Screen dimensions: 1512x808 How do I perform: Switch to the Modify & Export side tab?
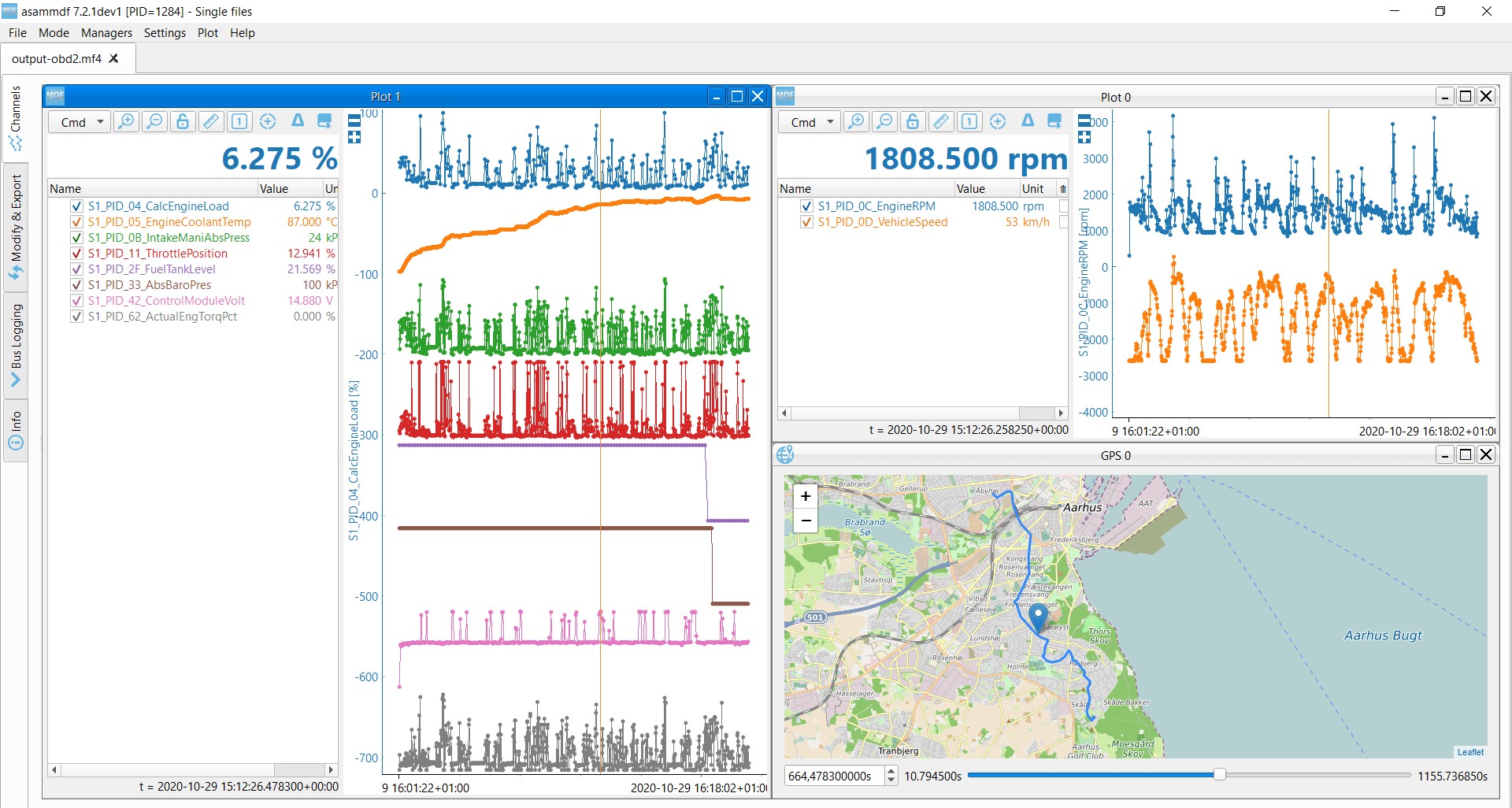click(x=15, y=228)
